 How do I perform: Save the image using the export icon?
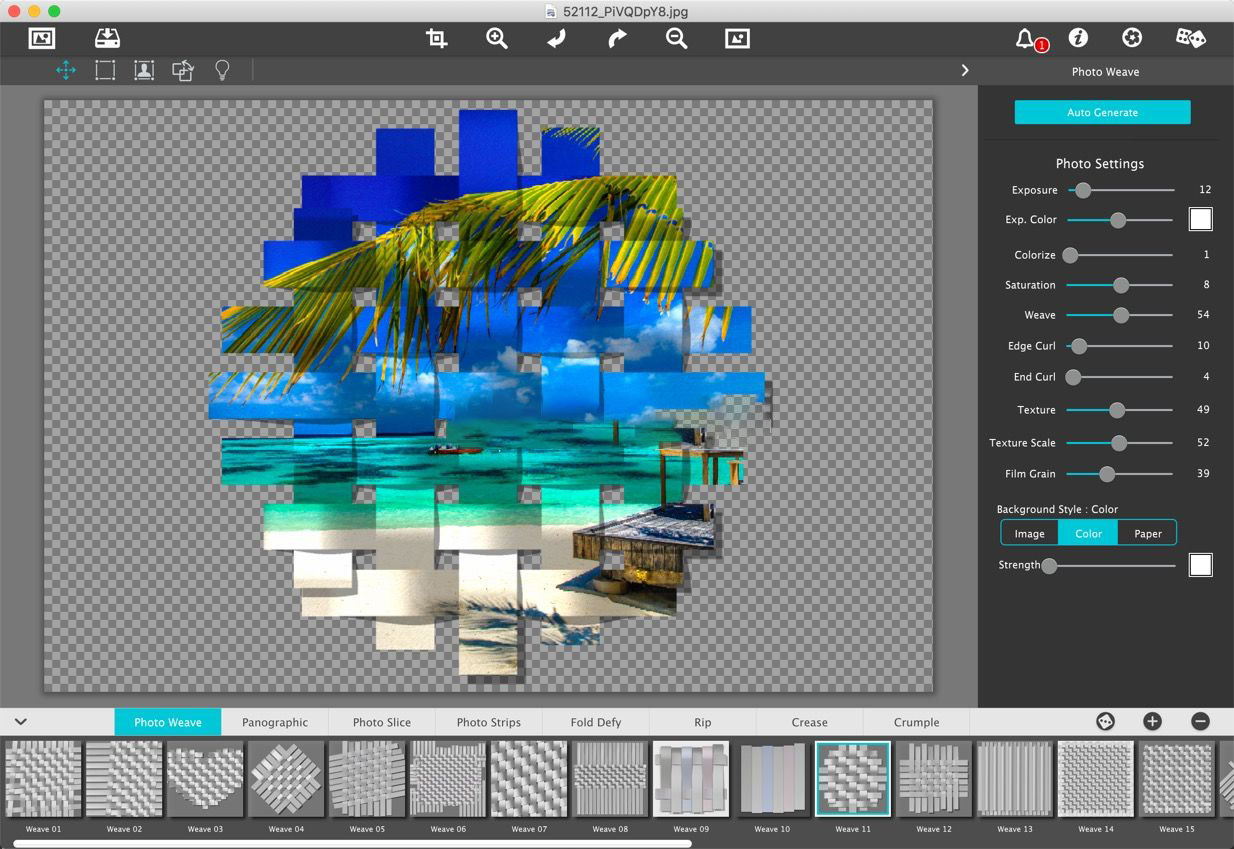[x=107, y=38]
